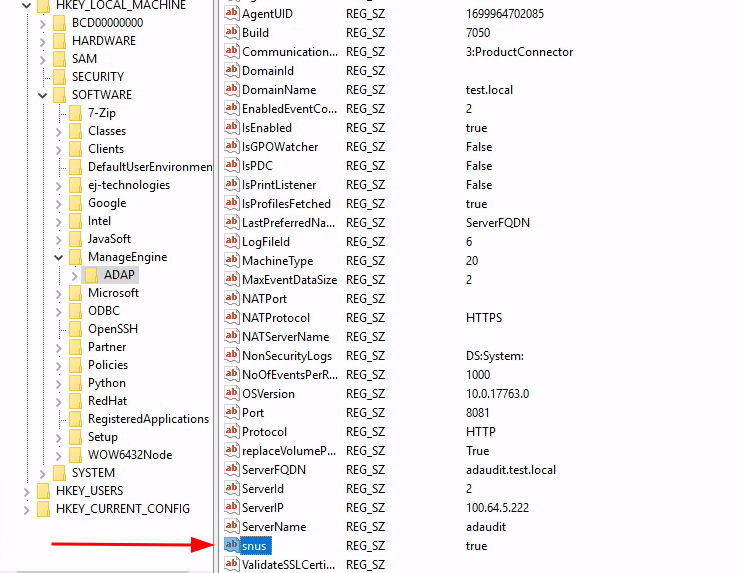The image size is (738, 573).
Task: Select the NATProtocol value name
Action: pyautogui.click(x=276, y=318)
